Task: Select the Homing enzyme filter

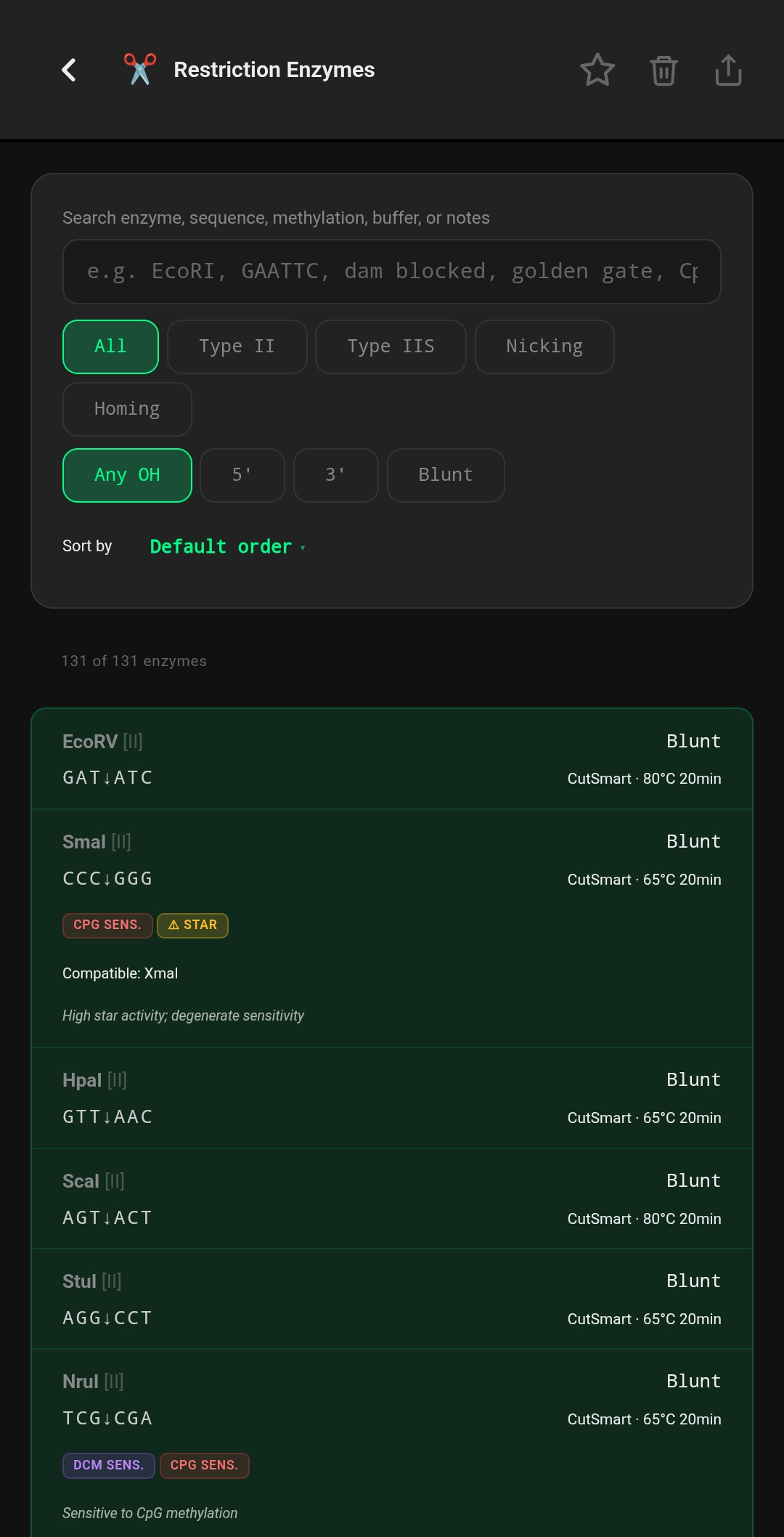Action: [127, 409]
